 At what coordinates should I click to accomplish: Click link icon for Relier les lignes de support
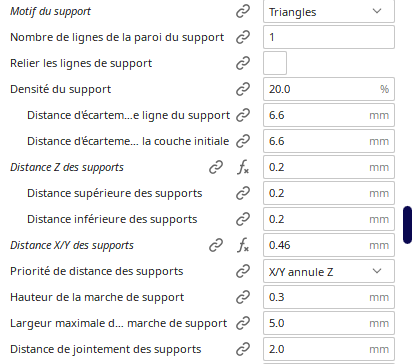(243, 63)
